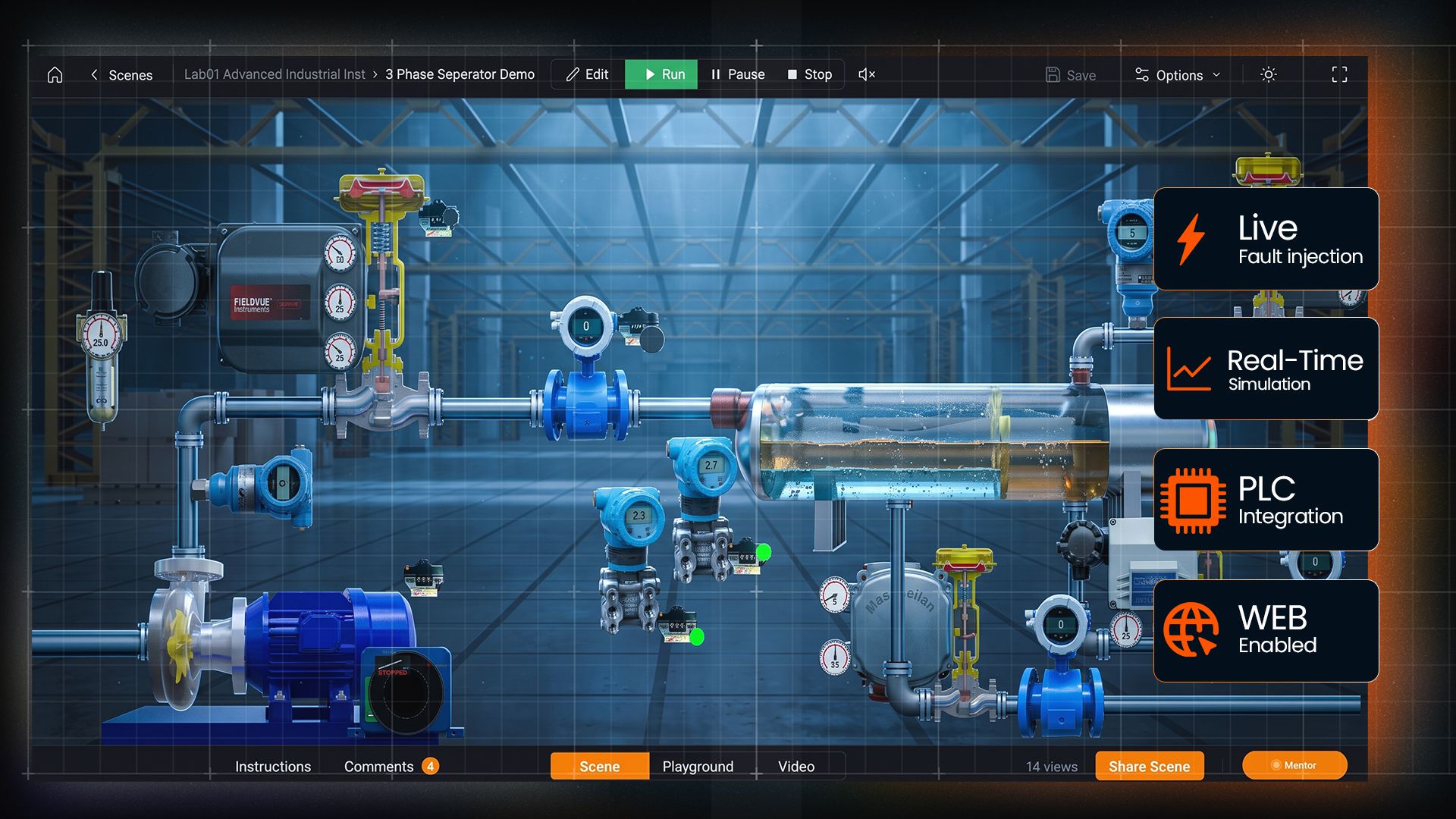Viewport: 1456px width, 819px height.
Task: Switch to Edit mode
Action: [587, 74]
